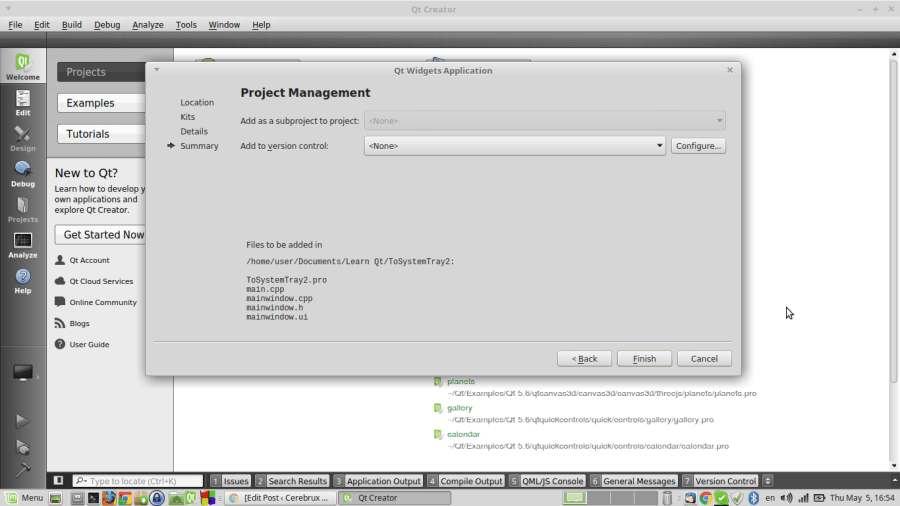Open Add to version control dropdown
The image size is (900, 506).
coord(514,146)
